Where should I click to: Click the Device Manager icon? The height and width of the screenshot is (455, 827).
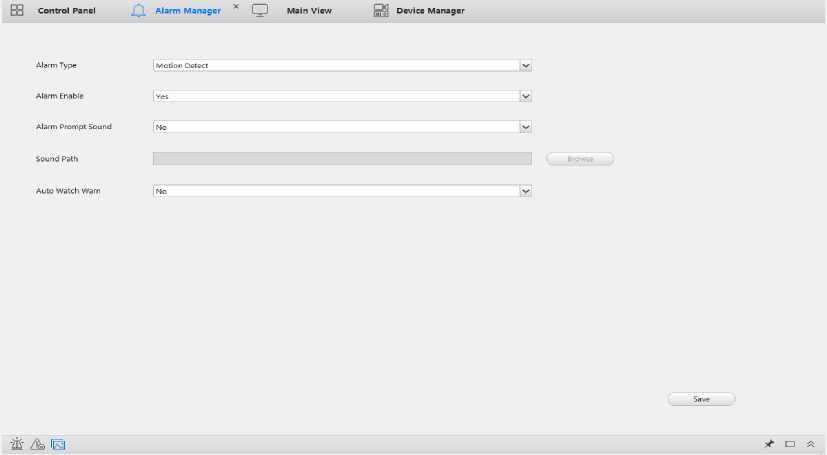(381, 10)
